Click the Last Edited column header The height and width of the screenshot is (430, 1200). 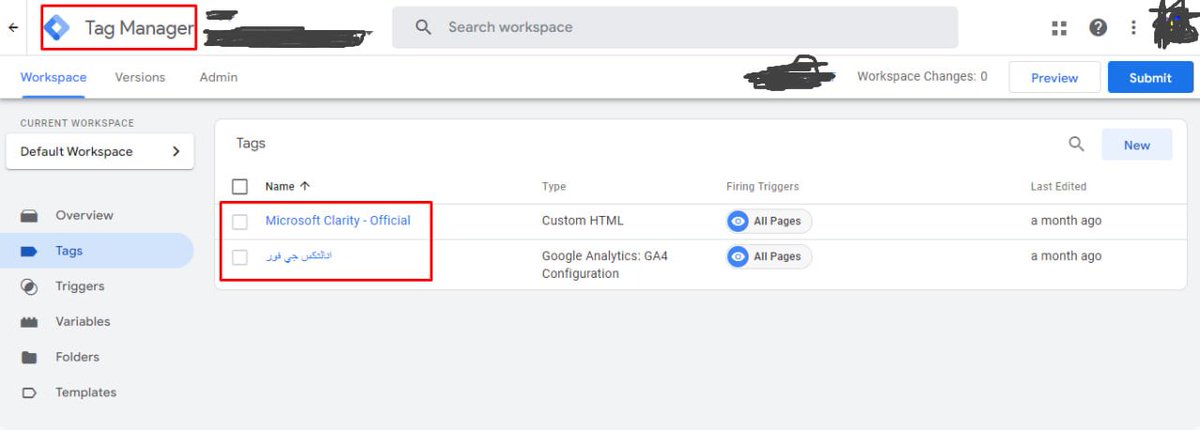pos(1058,187)
